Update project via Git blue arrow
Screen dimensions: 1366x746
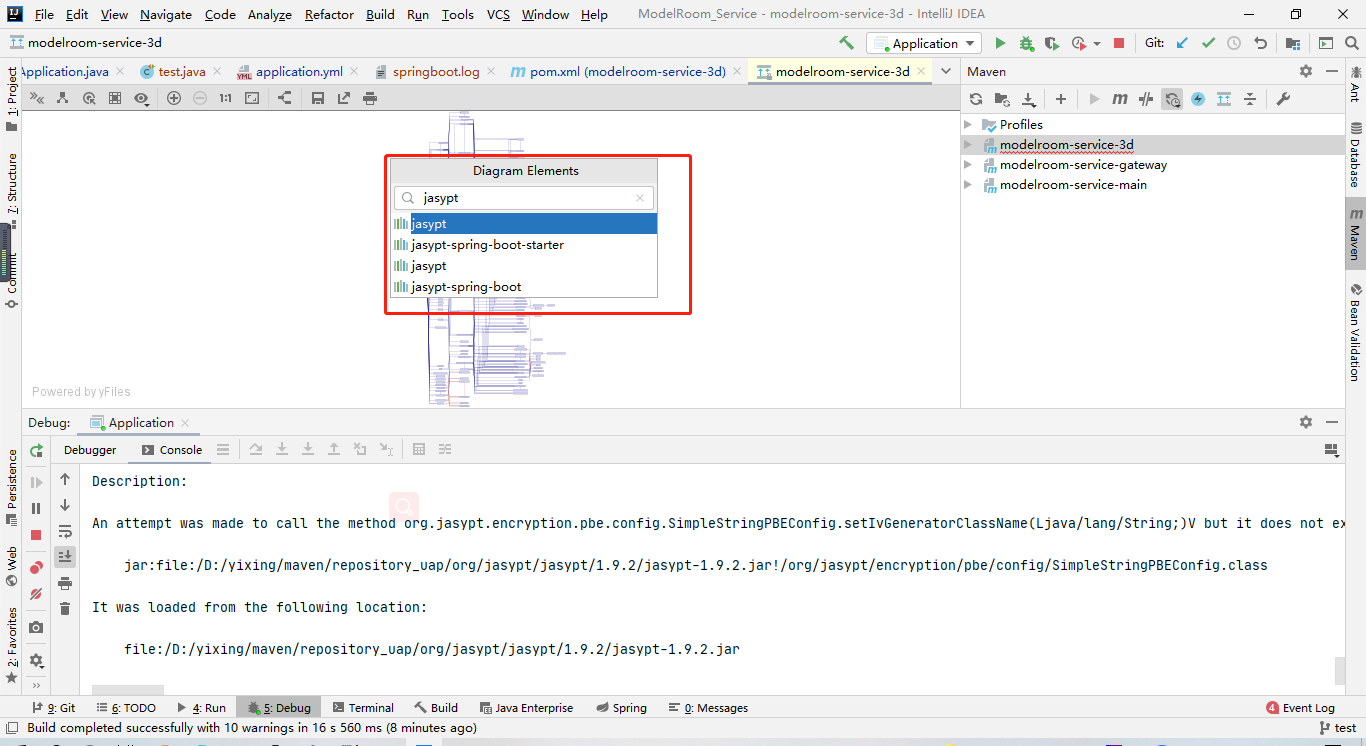click(1183, 43)
